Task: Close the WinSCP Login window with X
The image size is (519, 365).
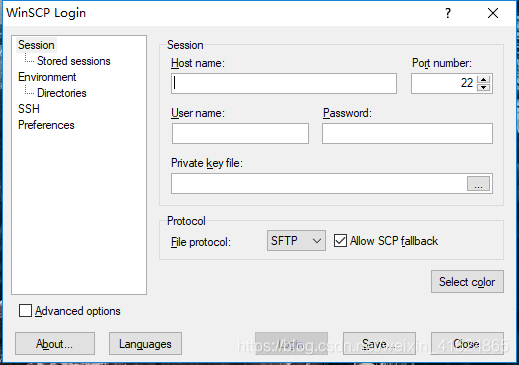Action: pyautogui.click(x=493, y=13)
